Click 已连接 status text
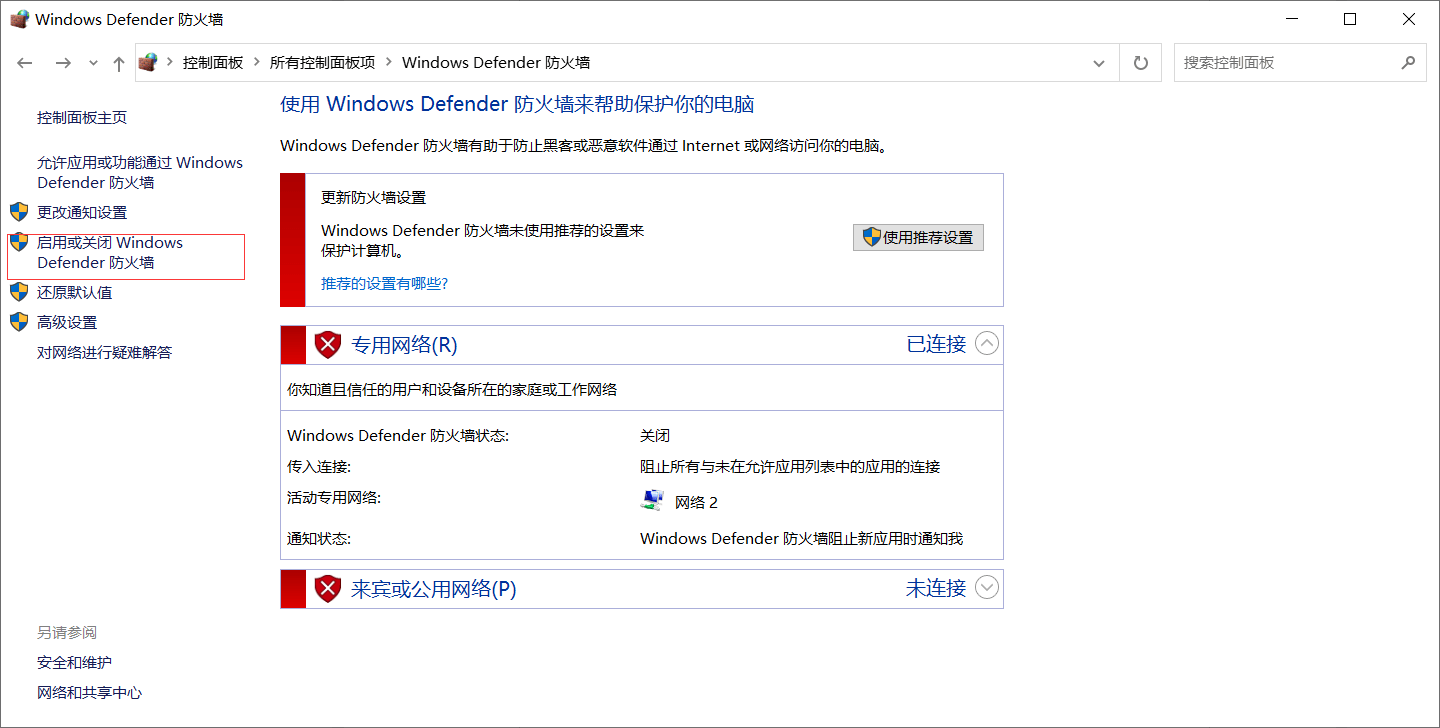 (x=936, y=344)
